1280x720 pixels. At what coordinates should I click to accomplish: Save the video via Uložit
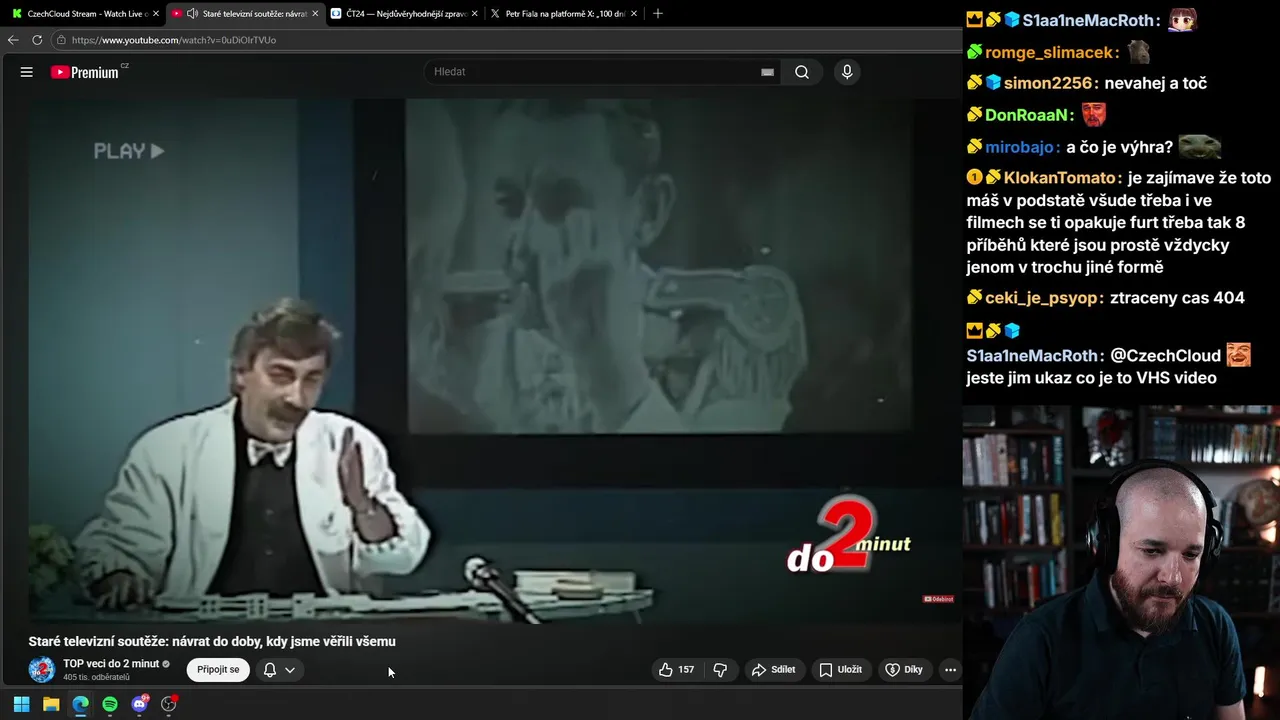tap(840, 670)
